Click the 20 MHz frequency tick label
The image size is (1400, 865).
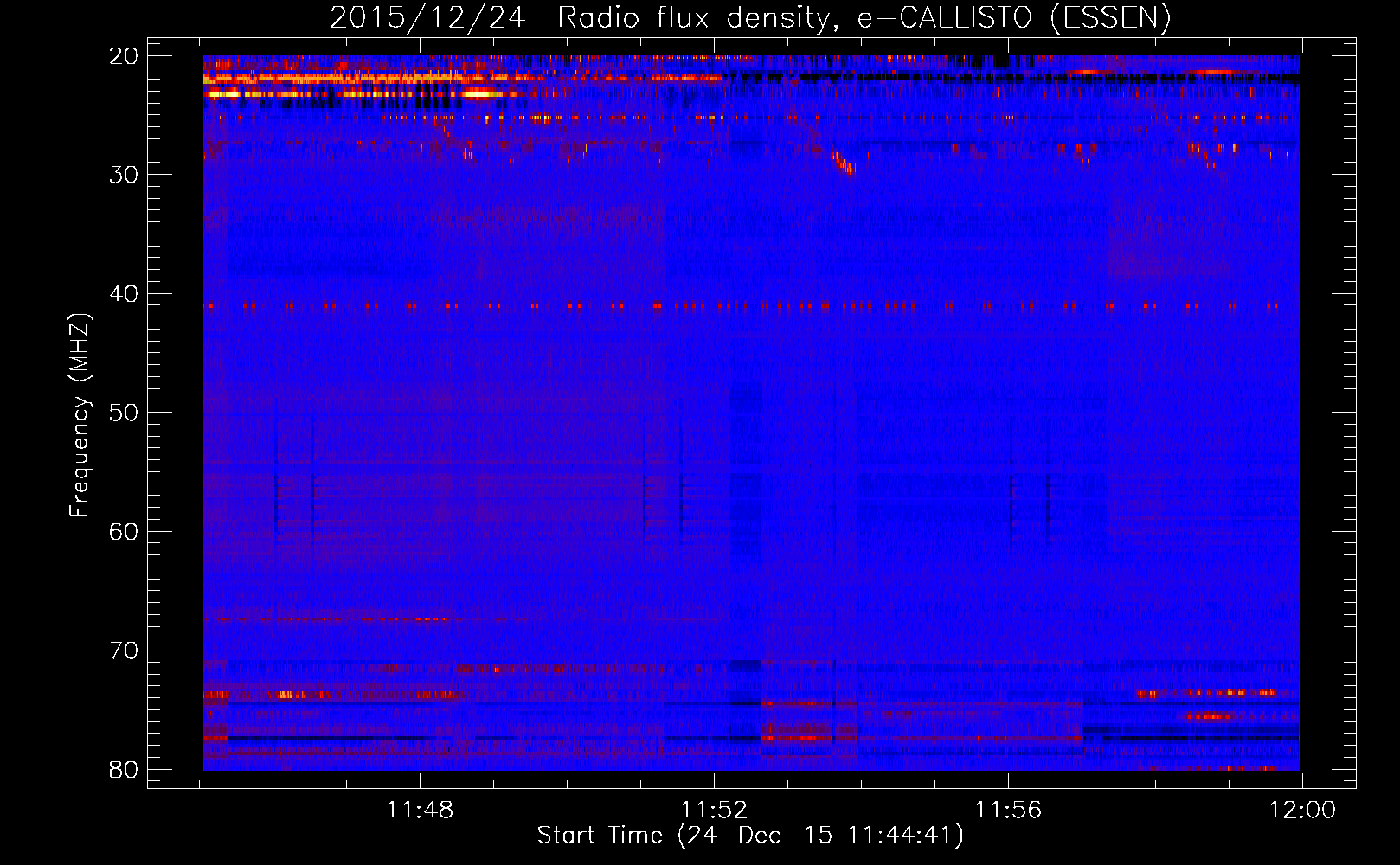click(125, 56)
